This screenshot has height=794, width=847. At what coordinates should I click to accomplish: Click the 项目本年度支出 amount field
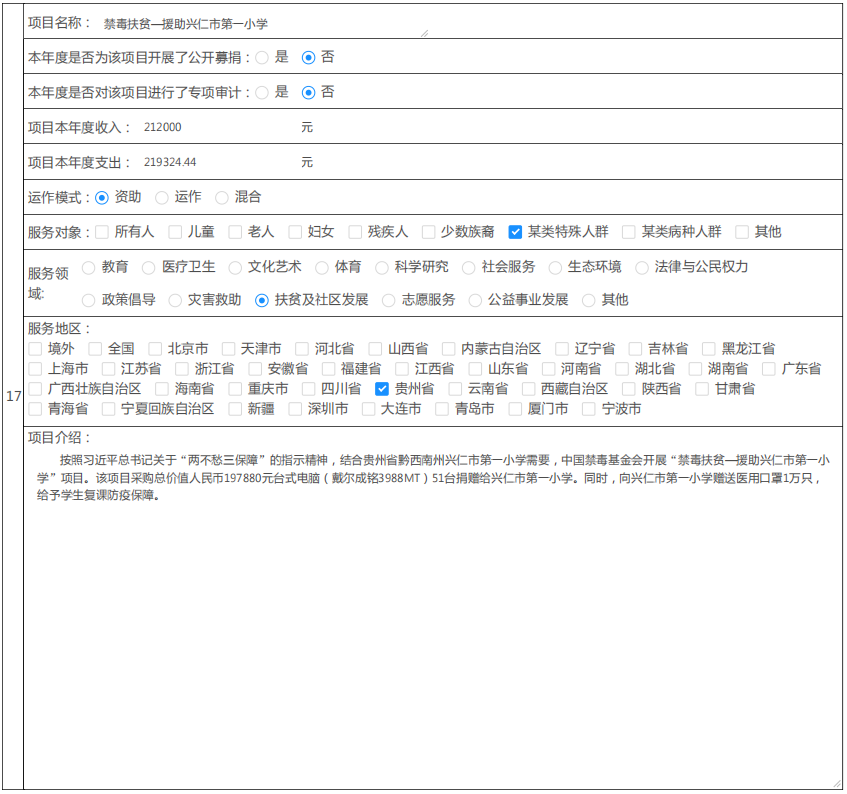[x=215, y=162]
